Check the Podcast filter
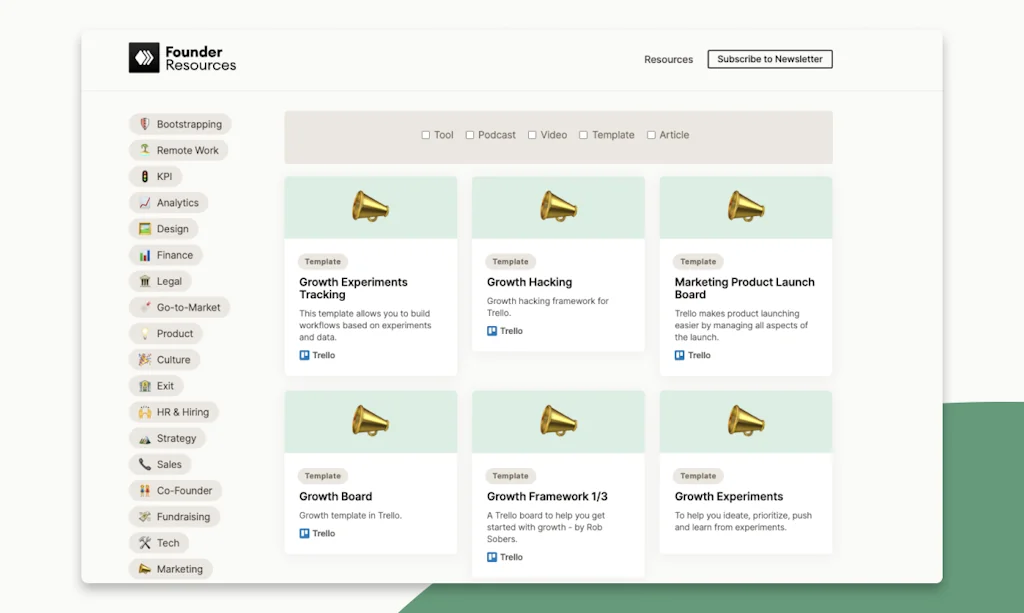This screenshot has height=613, width=1024. pos(472,134)
